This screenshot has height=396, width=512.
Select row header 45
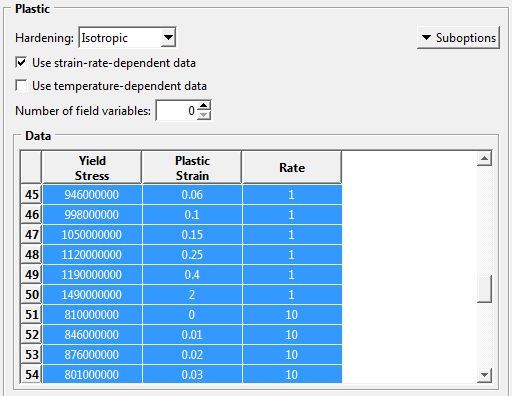pyautogui.click(x=31, y=194)
